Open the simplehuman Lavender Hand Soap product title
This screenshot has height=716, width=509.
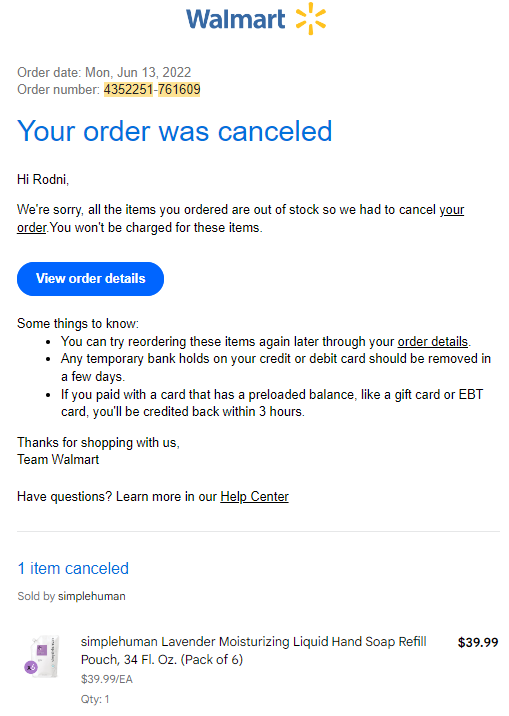tap(253, 650)
